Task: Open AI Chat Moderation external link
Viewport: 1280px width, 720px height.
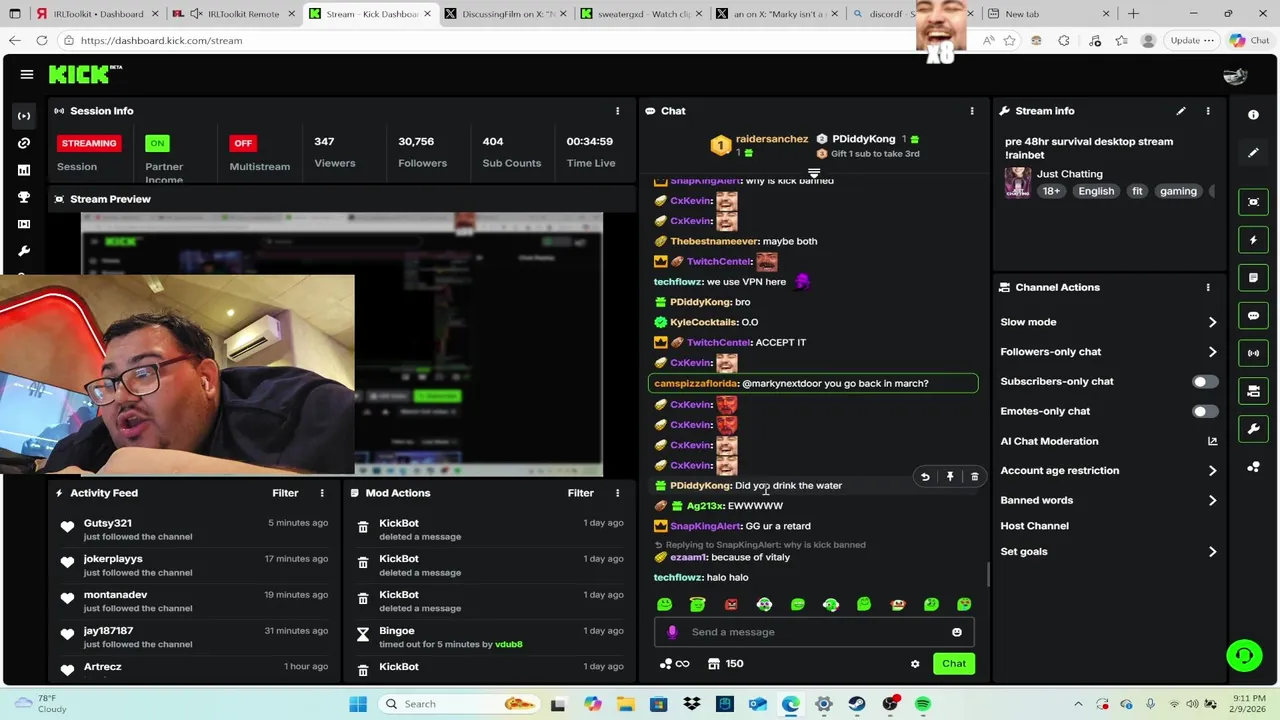Action: point(1212,441)
